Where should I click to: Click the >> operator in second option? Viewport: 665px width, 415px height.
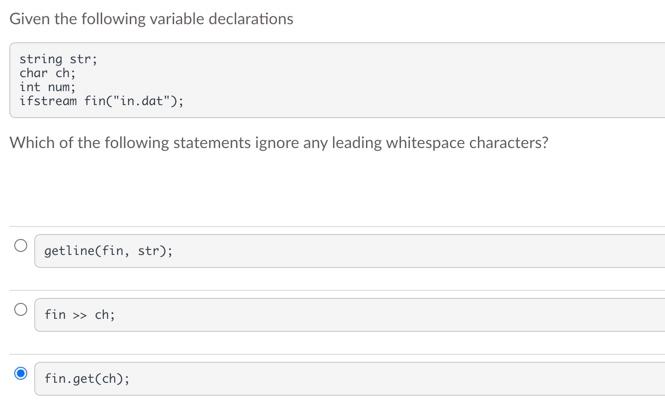[80, 315]
